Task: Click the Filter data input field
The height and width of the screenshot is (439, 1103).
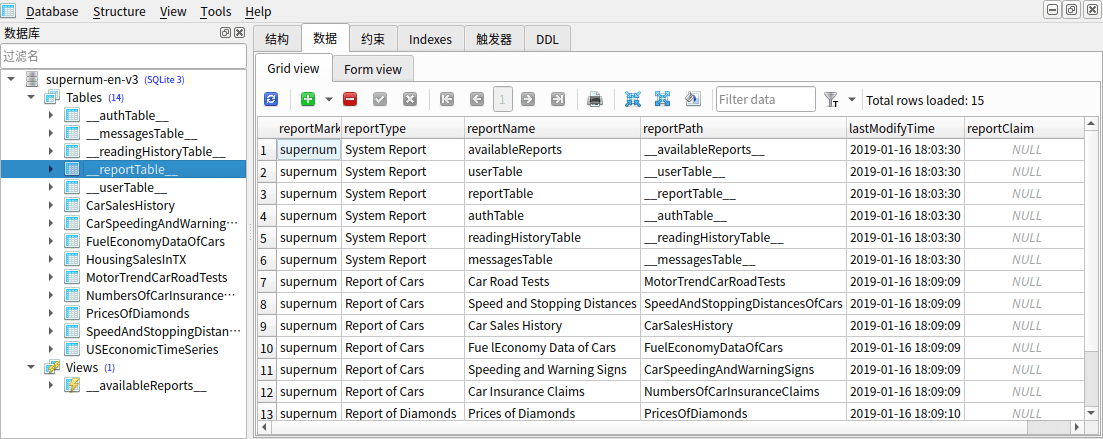Action: [766, 100]
